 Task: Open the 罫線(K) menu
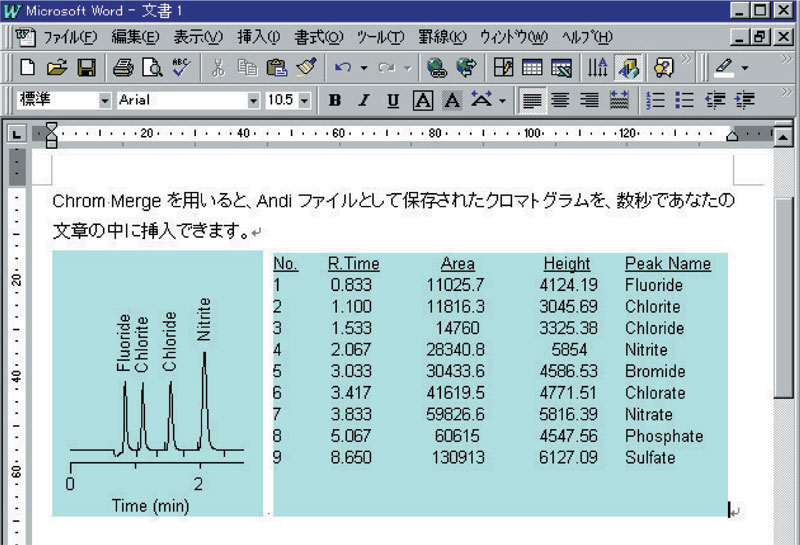(x=442, y=37)
